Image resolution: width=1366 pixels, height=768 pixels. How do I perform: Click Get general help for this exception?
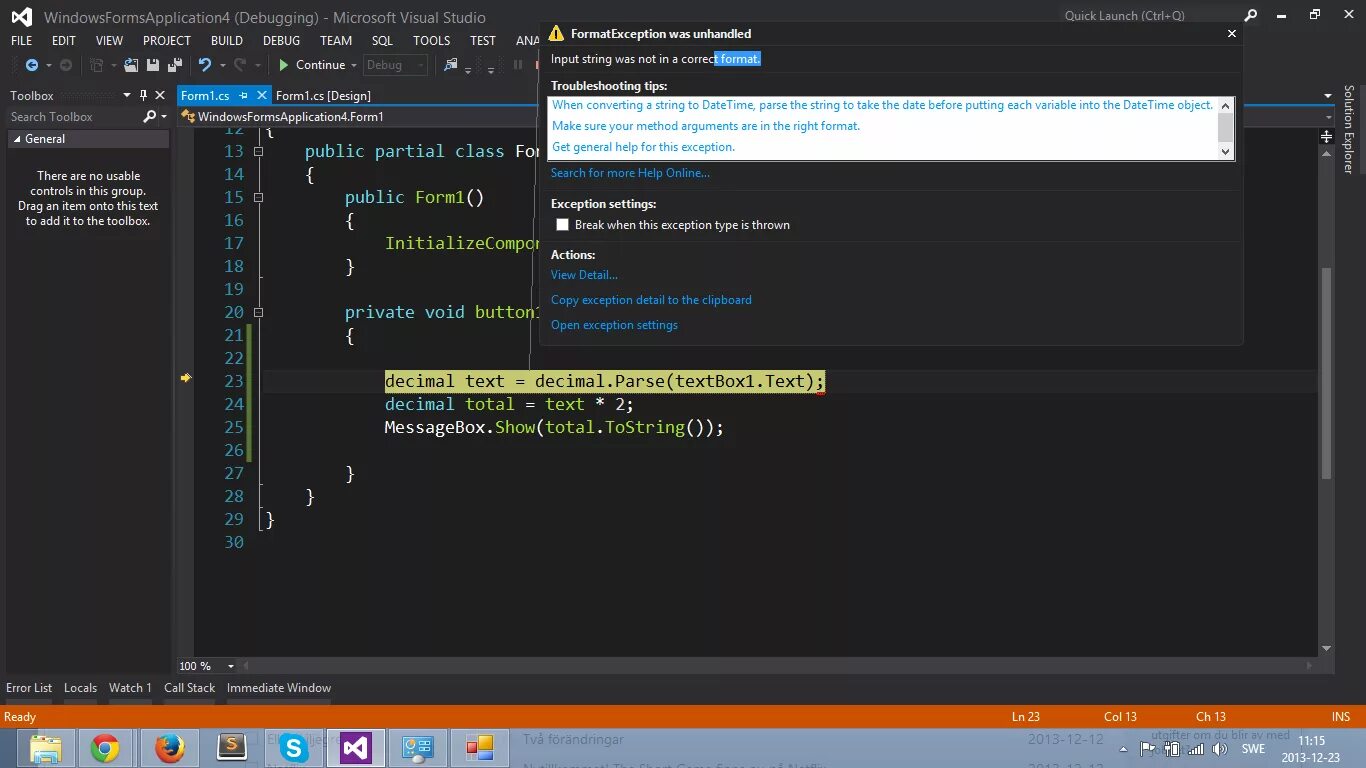(643, 147)
